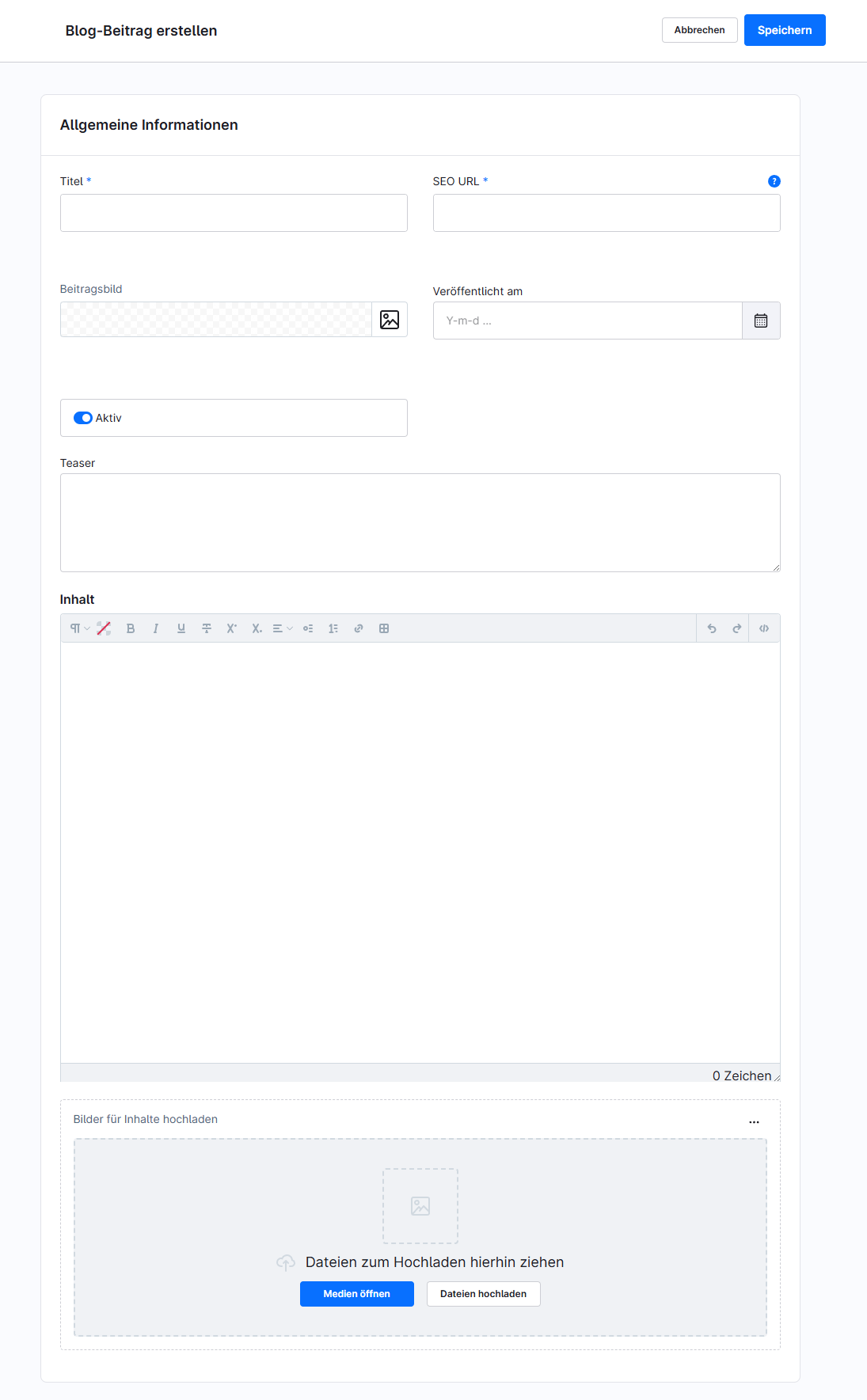This screenshot has width=867, height=1400.
Task: Focus the Titel input field
Action: click(234, 213)
